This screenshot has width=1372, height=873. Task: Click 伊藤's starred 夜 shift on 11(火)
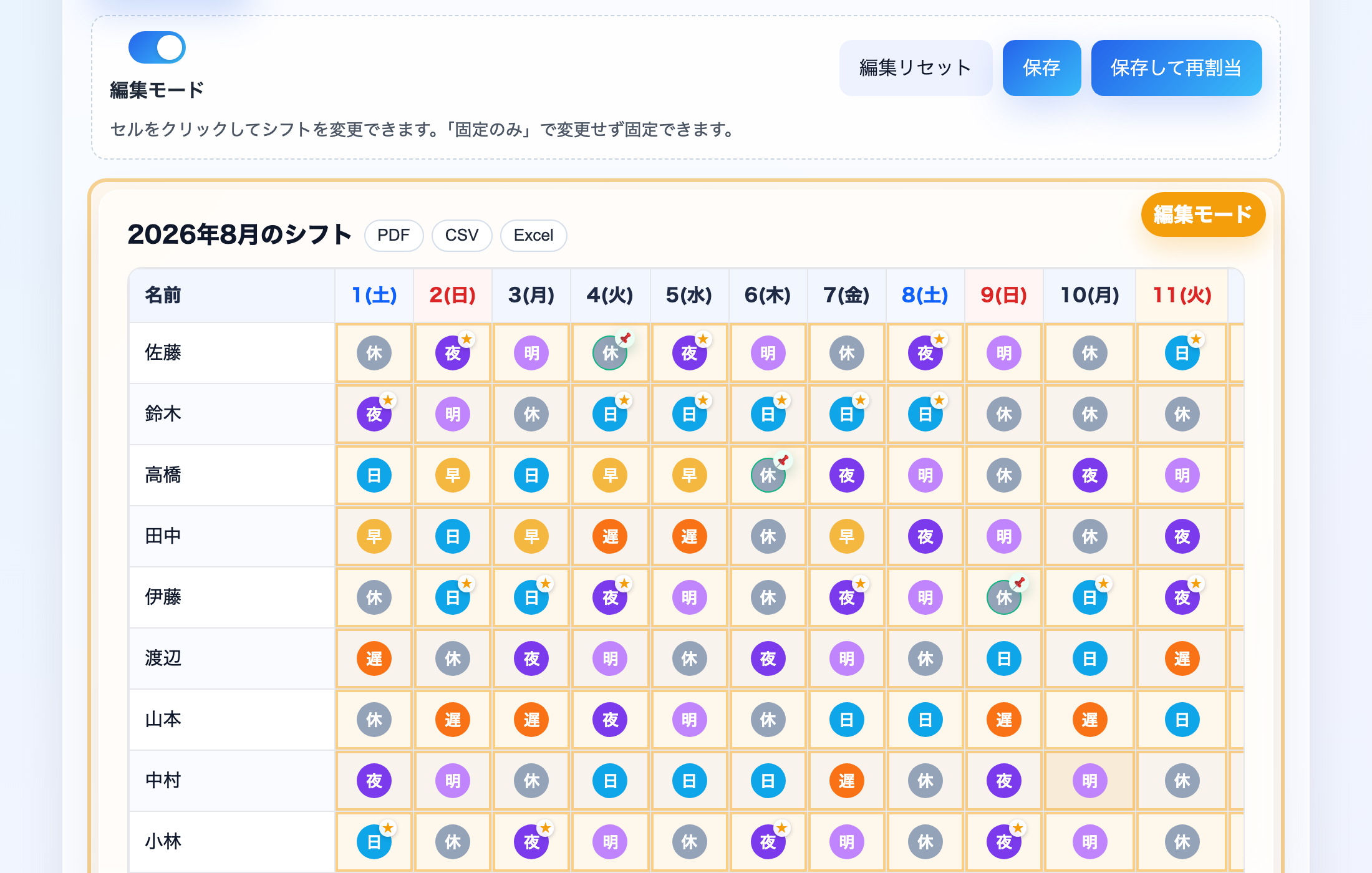point(1182,597)
